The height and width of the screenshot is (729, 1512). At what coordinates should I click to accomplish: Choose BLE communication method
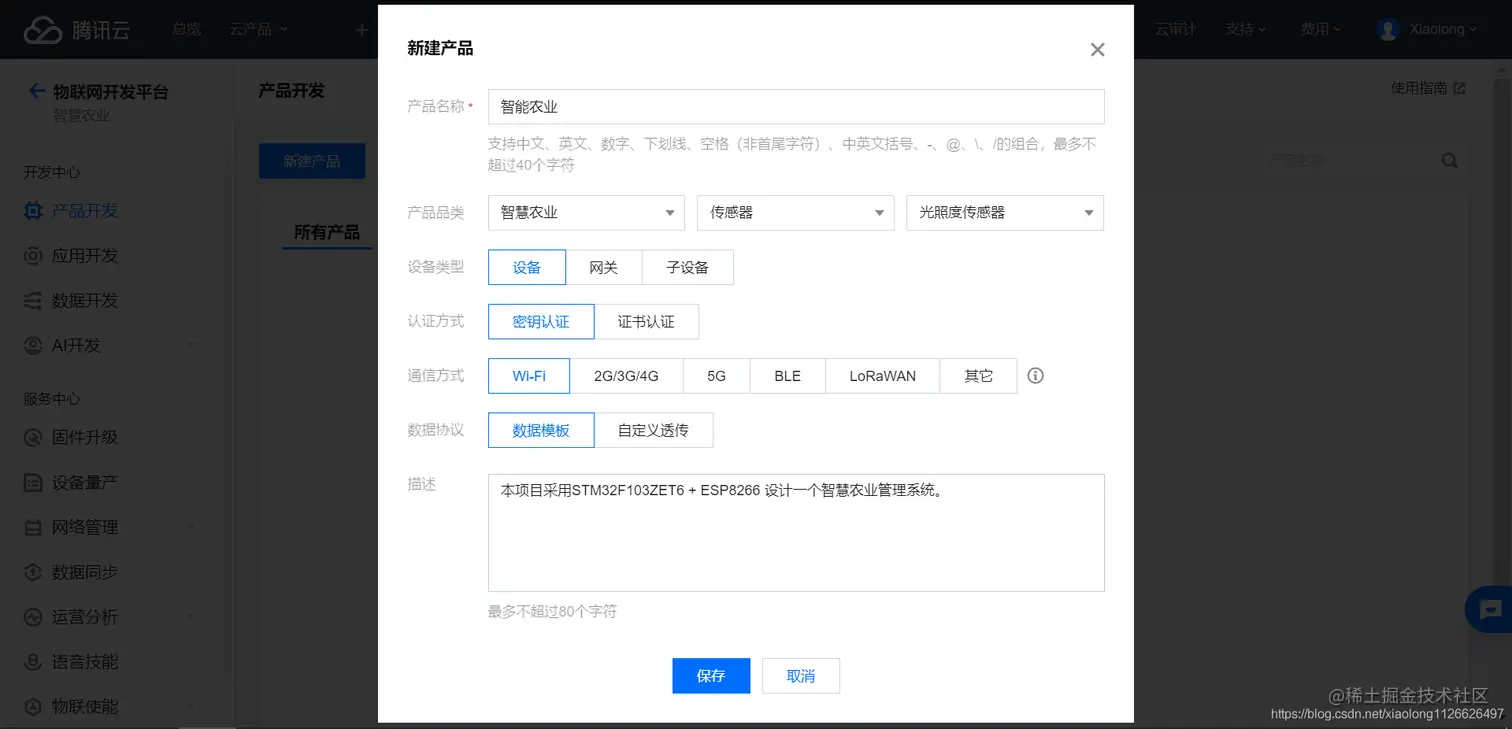pos(788,376)
